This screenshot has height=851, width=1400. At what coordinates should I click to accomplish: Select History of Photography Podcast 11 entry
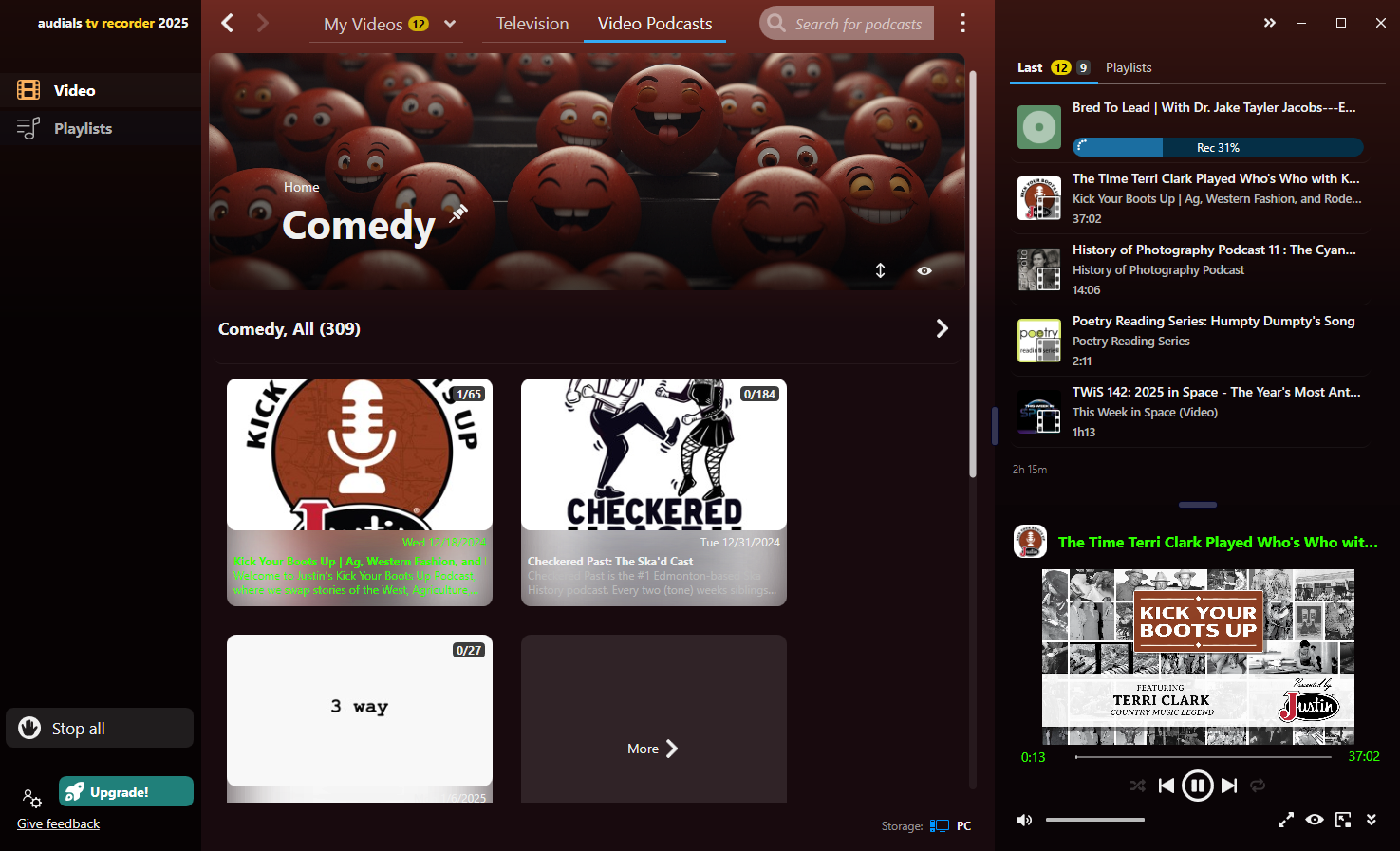pos(1191,269)
